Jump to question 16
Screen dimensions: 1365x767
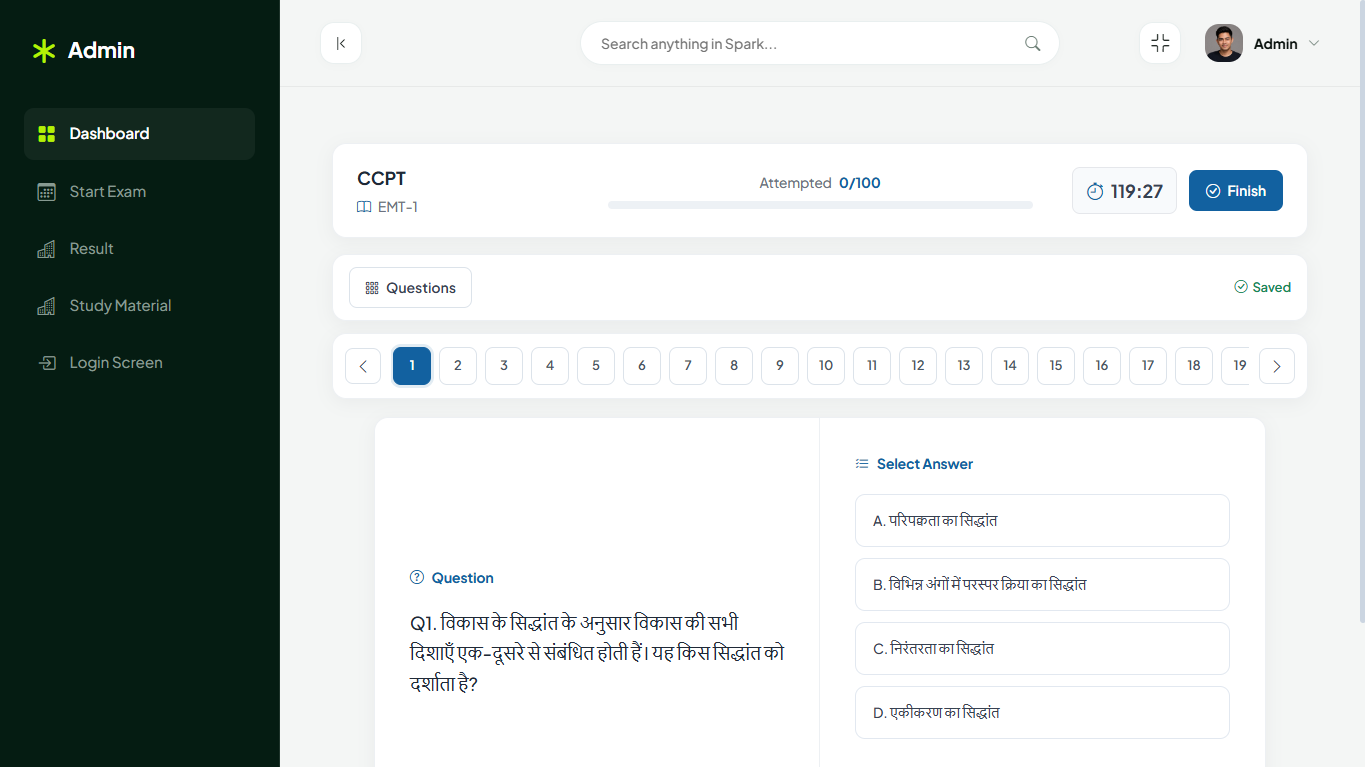point(1102,366)
